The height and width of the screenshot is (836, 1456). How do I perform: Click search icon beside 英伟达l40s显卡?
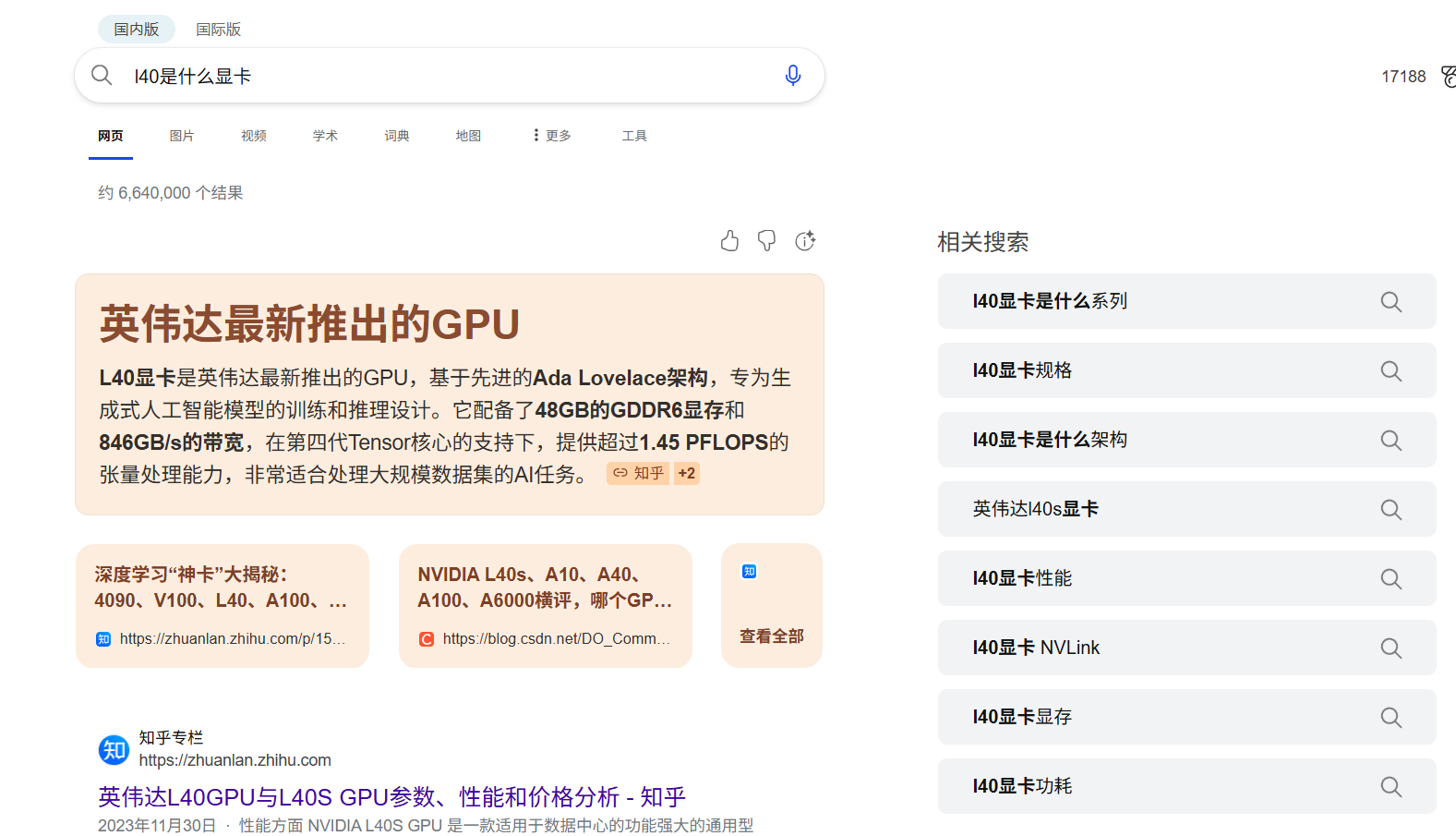coord(1390,509)
